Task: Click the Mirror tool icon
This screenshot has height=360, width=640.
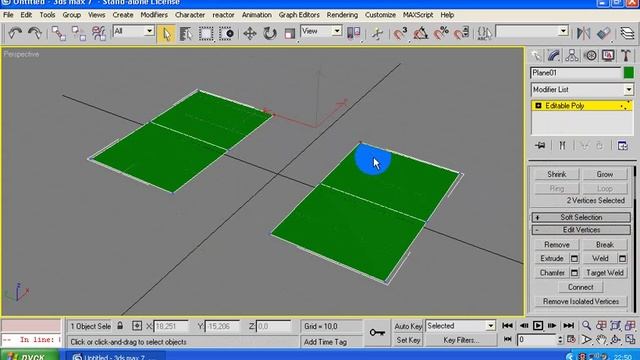Action: (583, 33)
